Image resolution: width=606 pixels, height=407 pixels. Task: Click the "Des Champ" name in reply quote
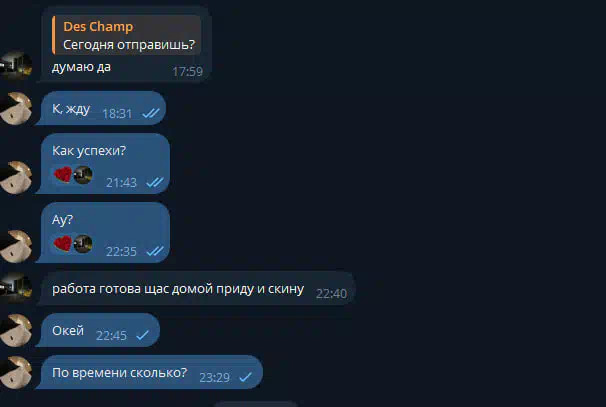(x=98, y=27)
